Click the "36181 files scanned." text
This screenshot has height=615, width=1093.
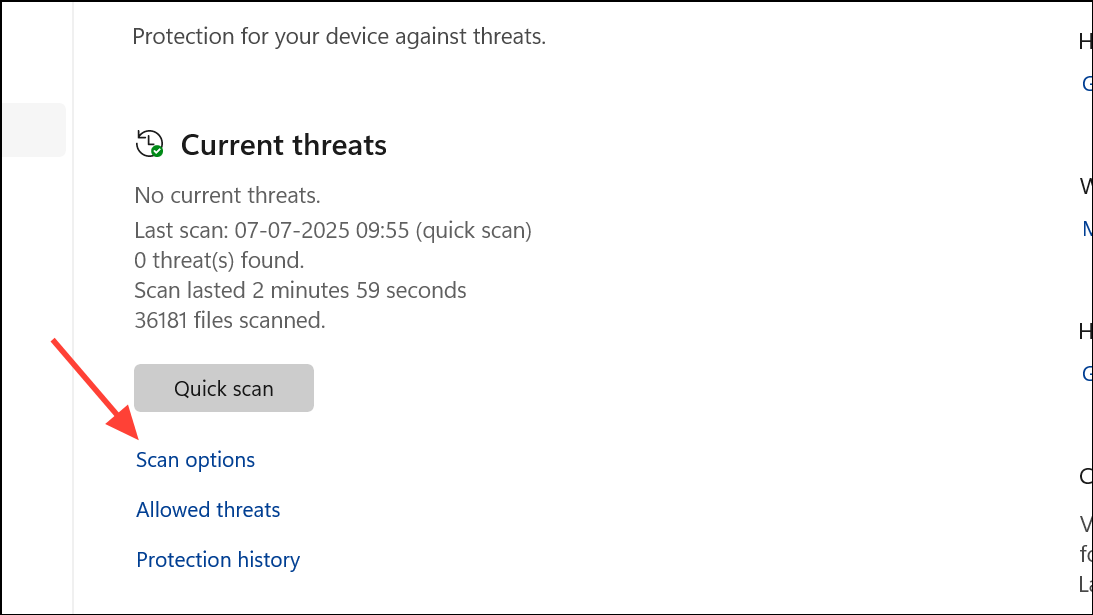230,321
